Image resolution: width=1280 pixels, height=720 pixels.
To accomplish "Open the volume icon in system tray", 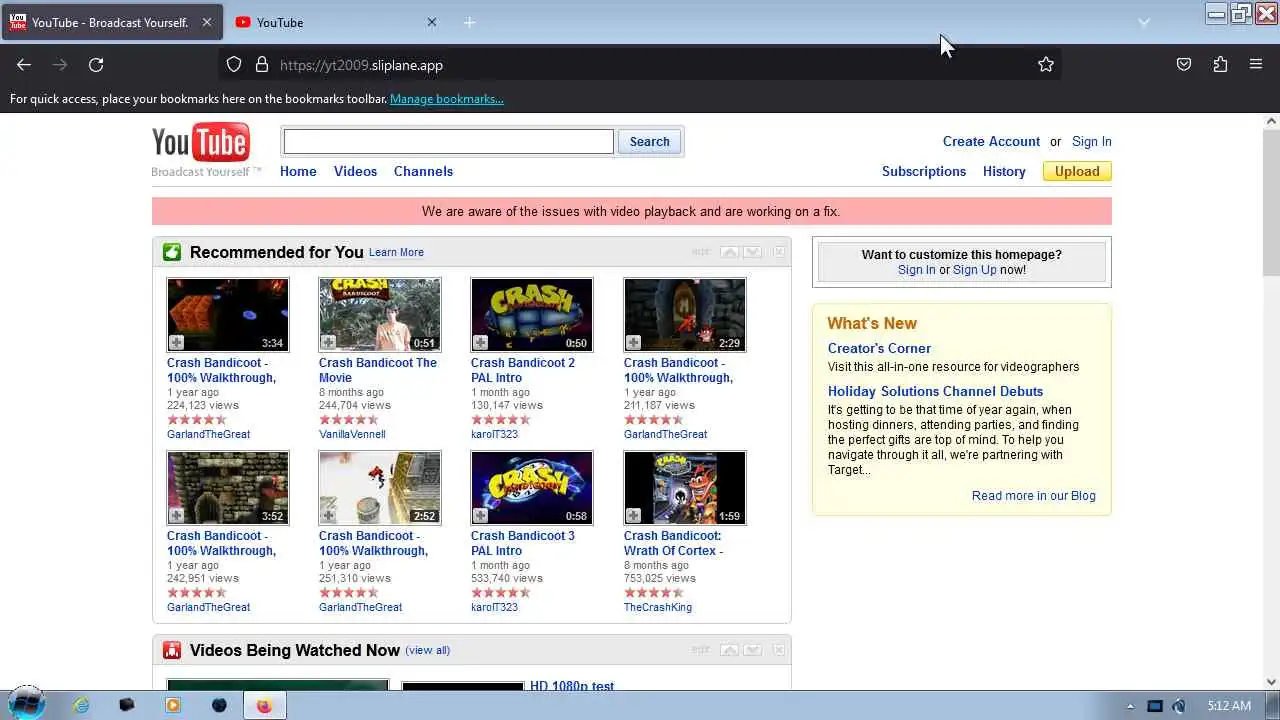I will coord(1179,706).
